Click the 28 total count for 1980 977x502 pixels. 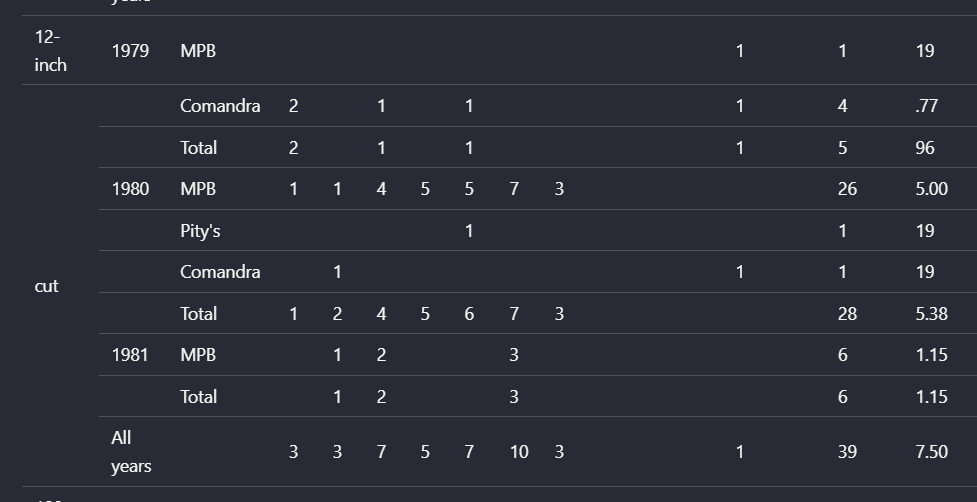pos(847,314)
